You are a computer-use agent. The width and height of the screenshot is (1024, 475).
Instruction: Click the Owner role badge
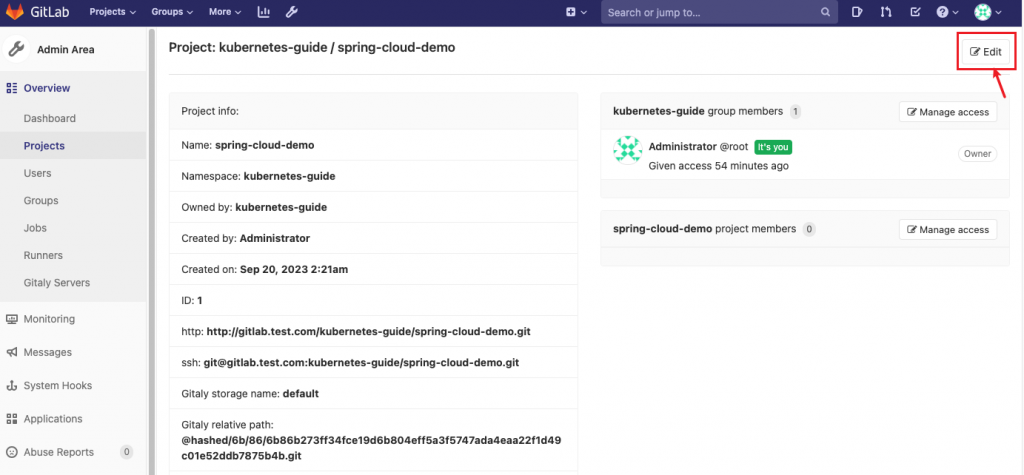[x=978, y=154]
